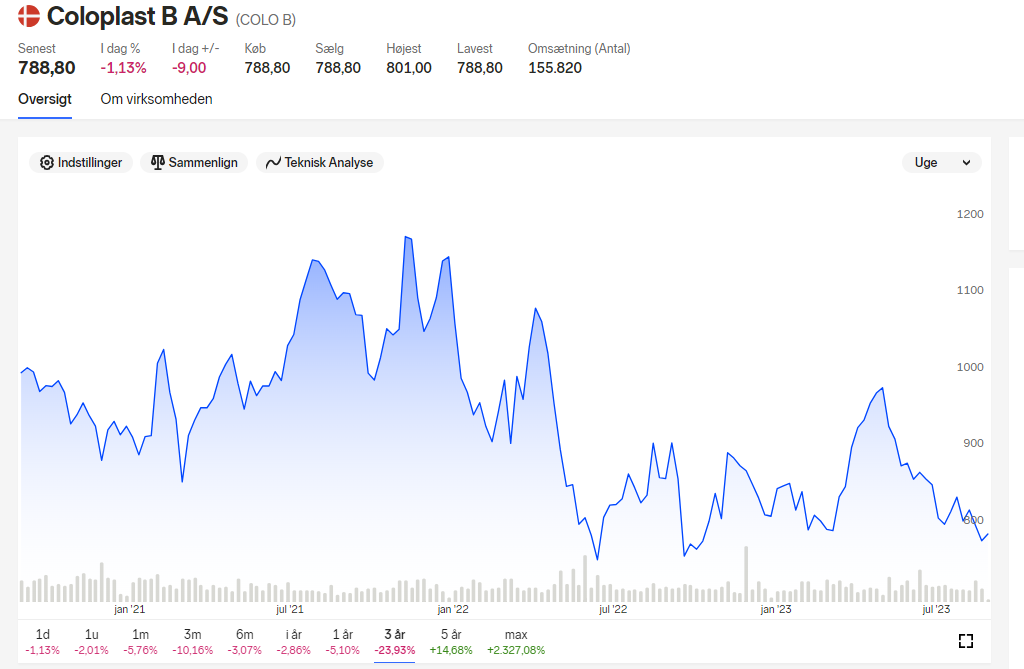Click the jul '22 axis label
1024x669 pixels.
click(x=613, y=610)
